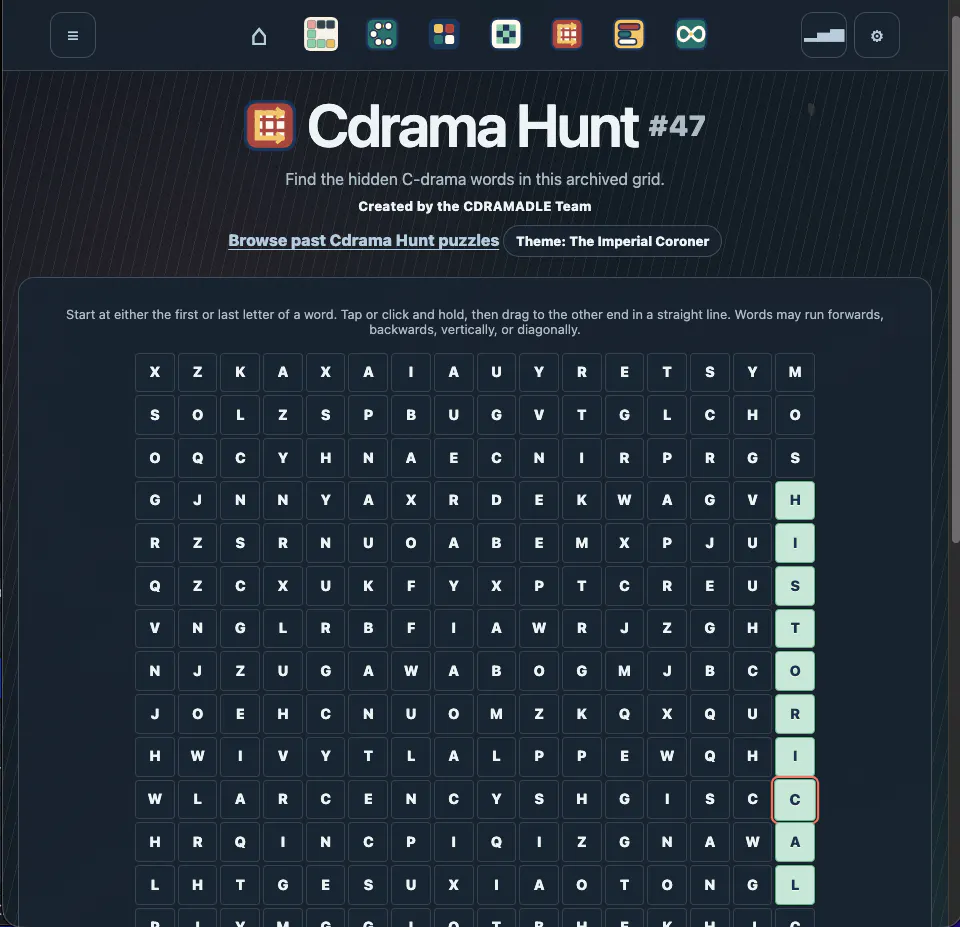Select the highlighted letter S cell
The width and height of the screenshot is (960, 927).
point(795,586)
